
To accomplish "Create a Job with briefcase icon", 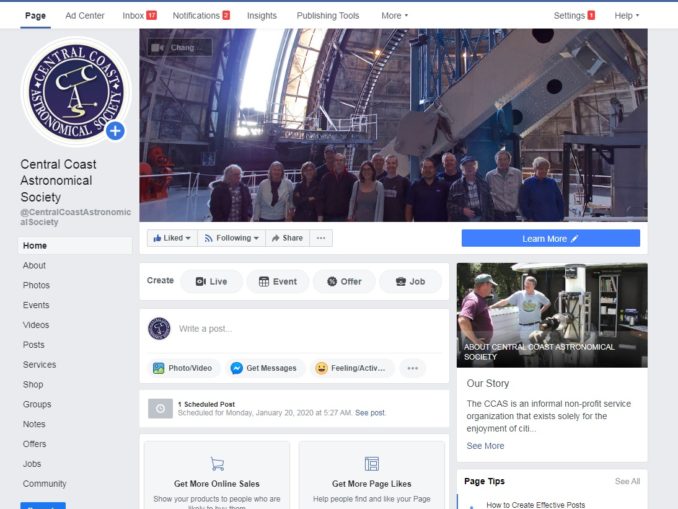I will click(x=410, y=282).
